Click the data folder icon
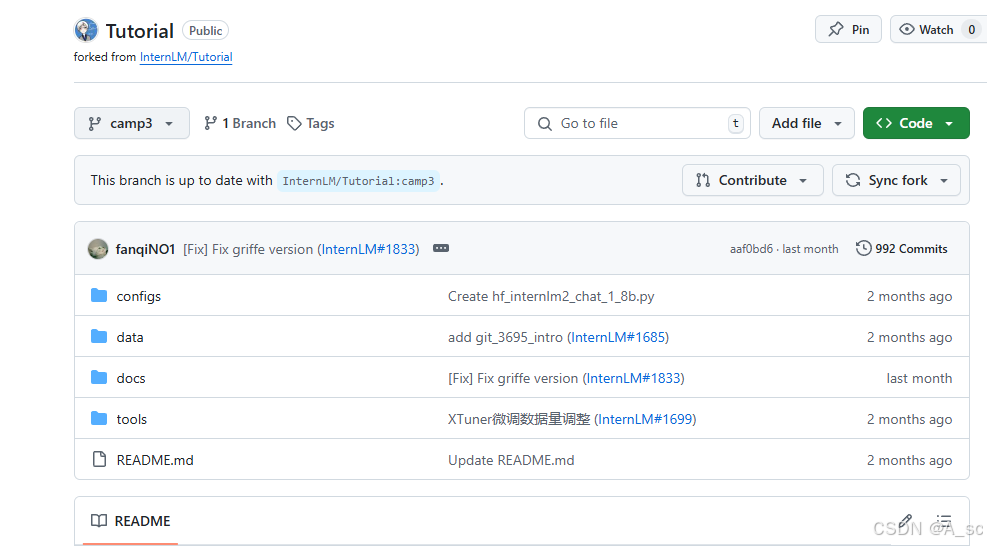Image resolution: width=987 pixels, height=546 pixels. pos(99,336)
